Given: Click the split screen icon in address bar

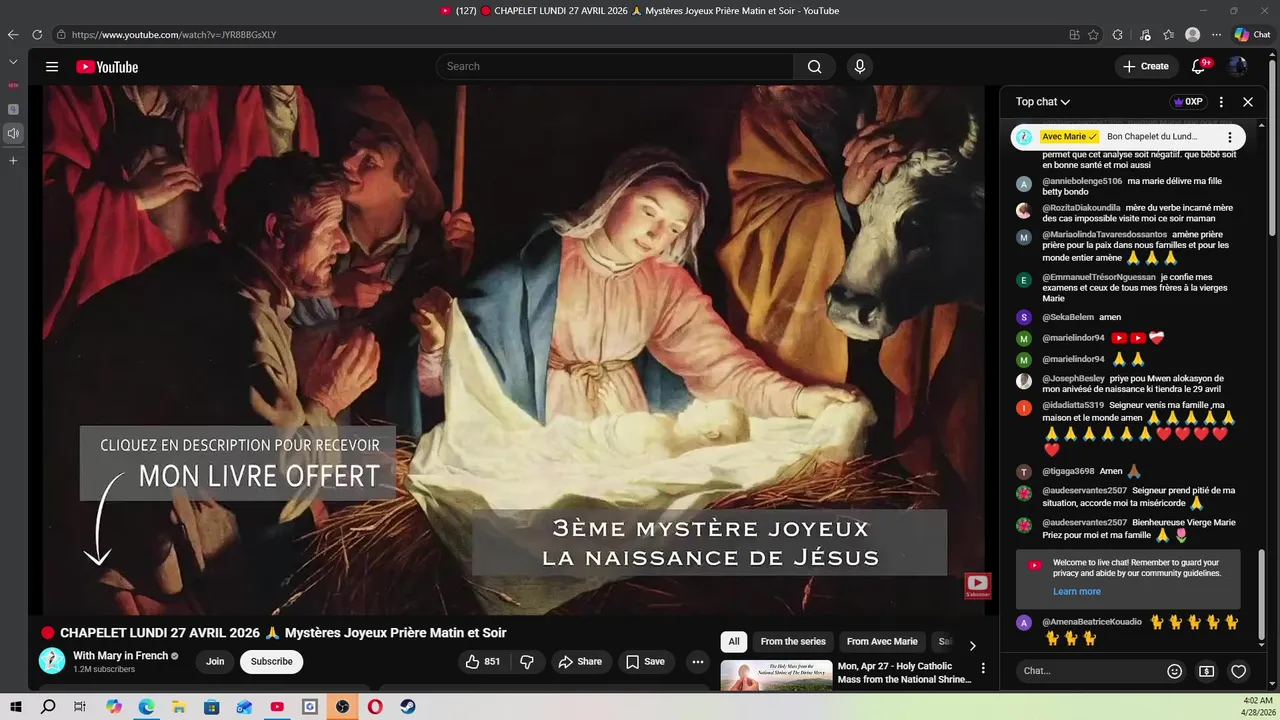Looking at the screenshot, I should click(1075, 34).
